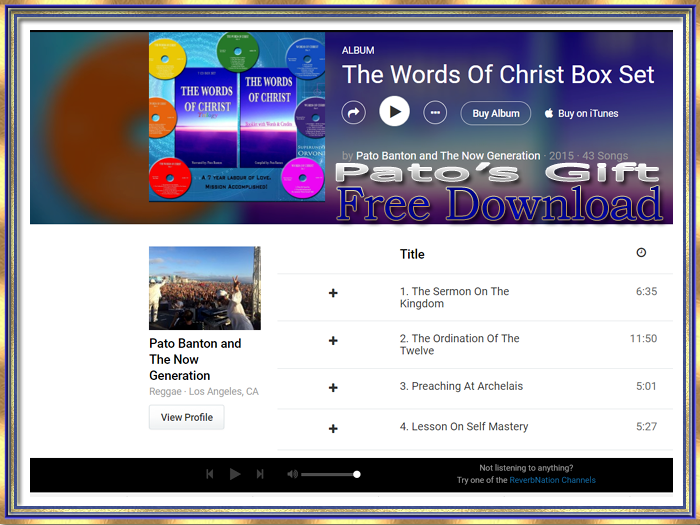Add The Ordination Of The Twelve with plus icon
The height and width of the screenshot is (525, 700).
pos(333,341)
